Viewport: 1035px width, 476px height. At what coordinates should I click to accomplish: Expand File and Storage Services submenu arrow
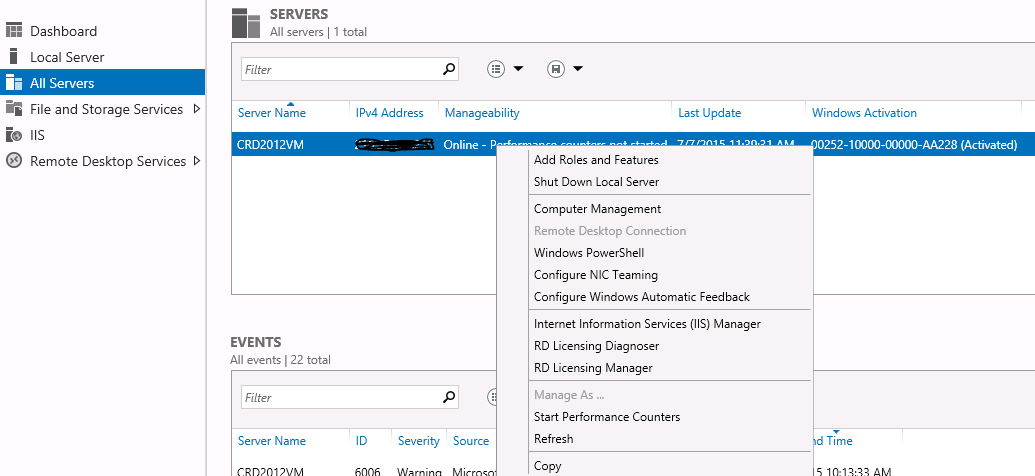197,109
